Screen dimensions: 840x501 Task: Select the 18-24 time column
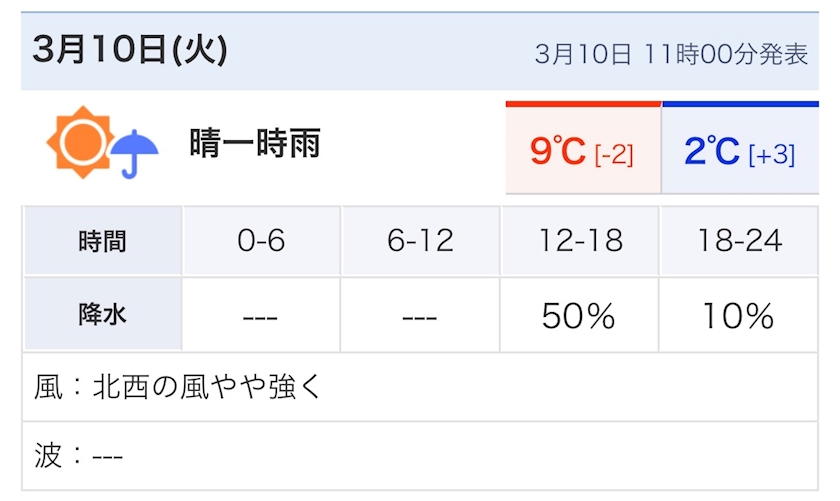(738, 241)
